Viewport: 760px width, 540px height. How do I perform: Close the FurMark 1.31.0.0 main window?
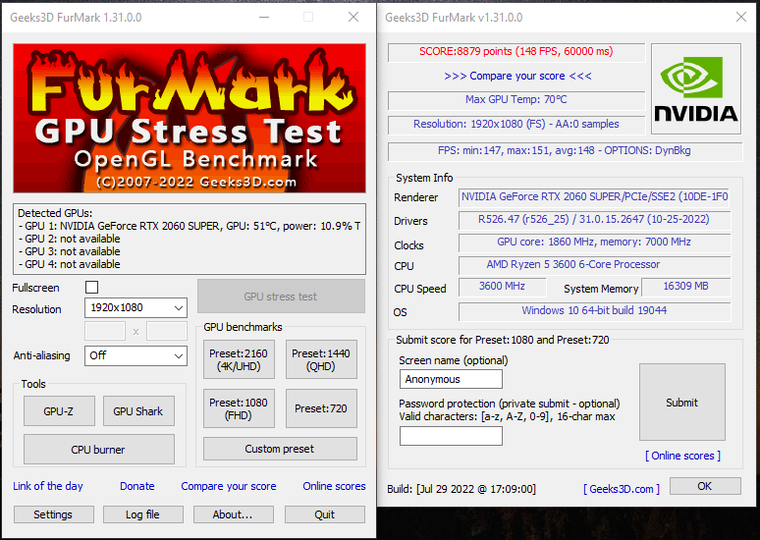tap(353, 17)
